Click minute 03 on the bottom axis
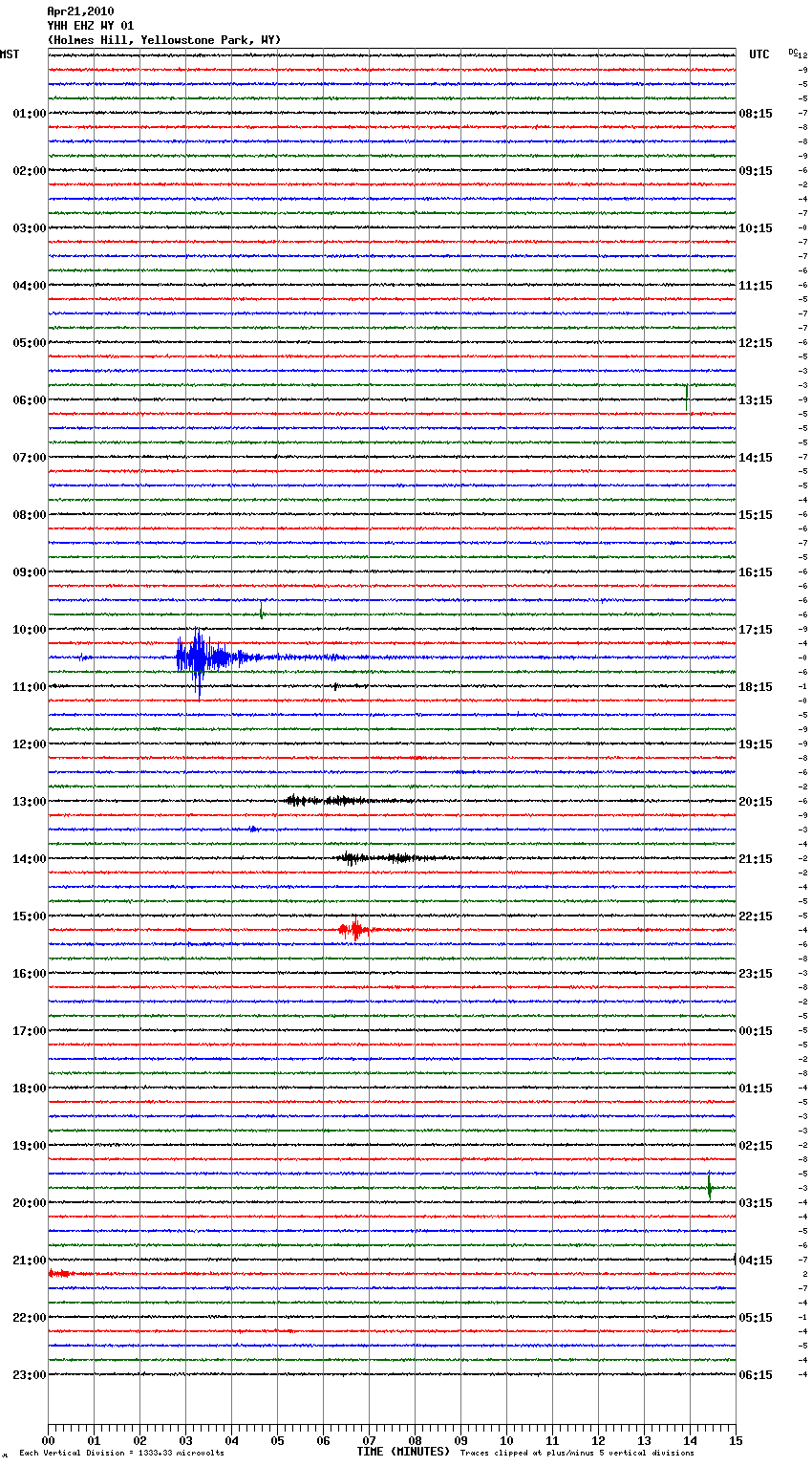812x1466 pixels. click(185, 1440)
